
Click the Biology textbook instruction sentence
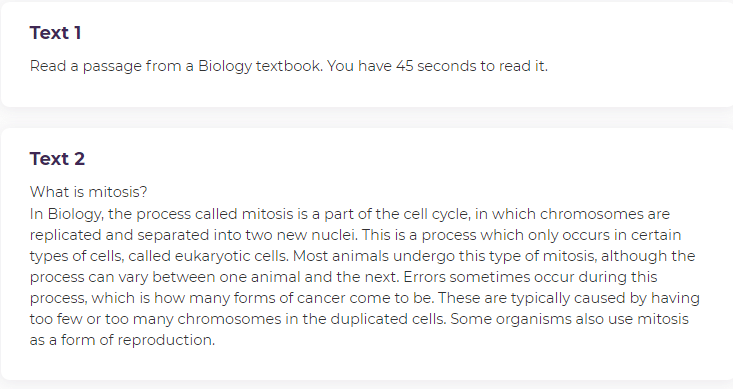point(288,66)
